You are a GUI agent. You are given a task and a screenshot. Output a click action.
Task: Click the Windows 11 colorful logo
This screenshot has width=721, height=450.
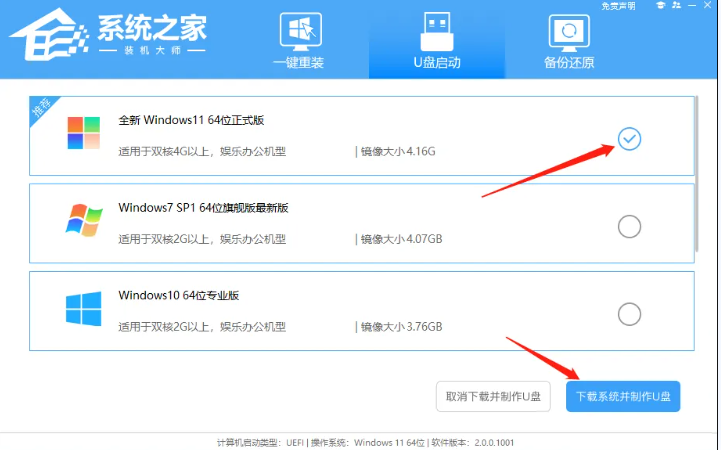[84, 133]
